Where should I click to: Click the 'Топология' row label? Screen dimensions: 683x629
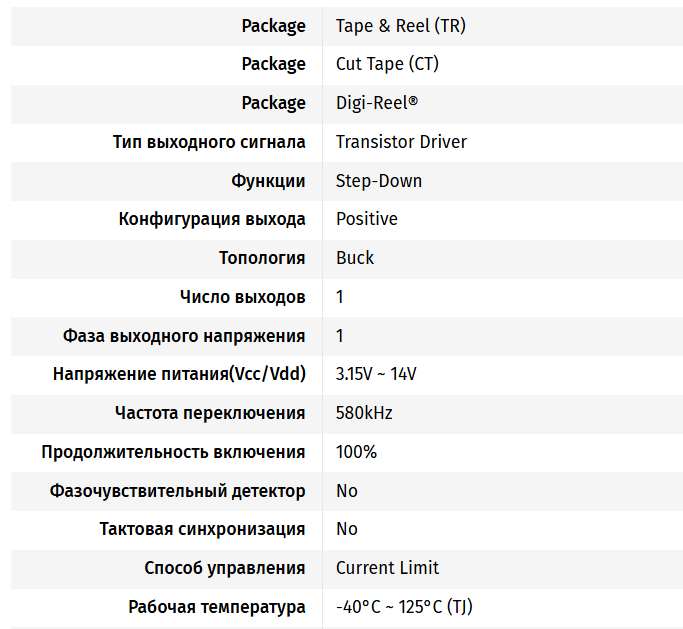click(262, 258)
